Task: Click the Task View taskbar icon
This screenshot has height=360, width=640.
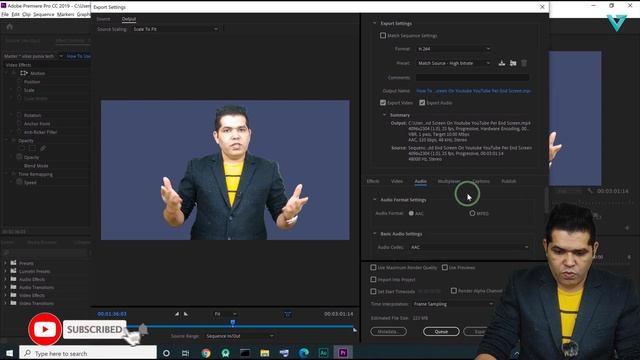Action: [185, 353]
